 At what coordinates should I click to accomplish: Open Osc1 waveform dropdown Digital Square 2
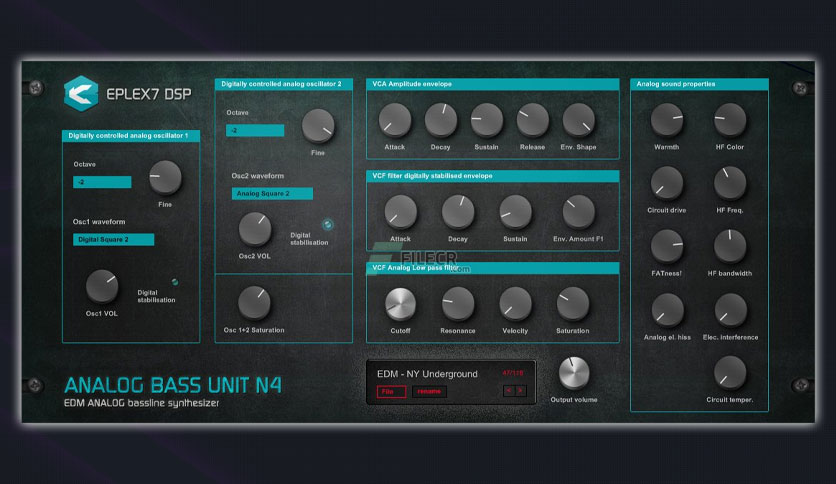114,239
